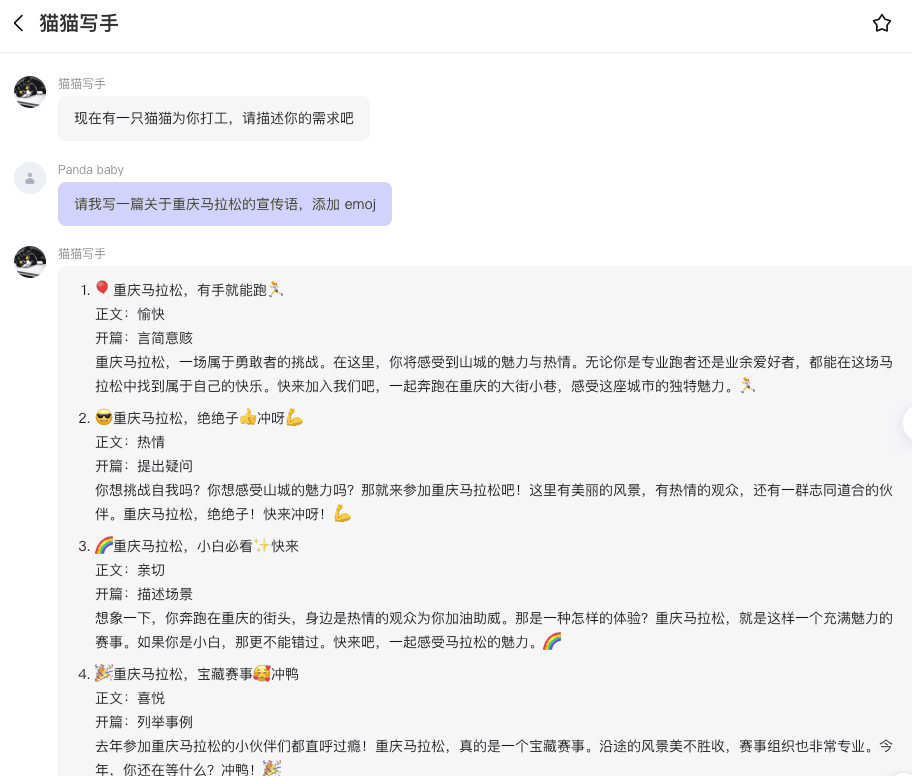Click the rainbow emoji starting slogan 3 headline
This screenshot has height=776, width=912.
[103, 546]
